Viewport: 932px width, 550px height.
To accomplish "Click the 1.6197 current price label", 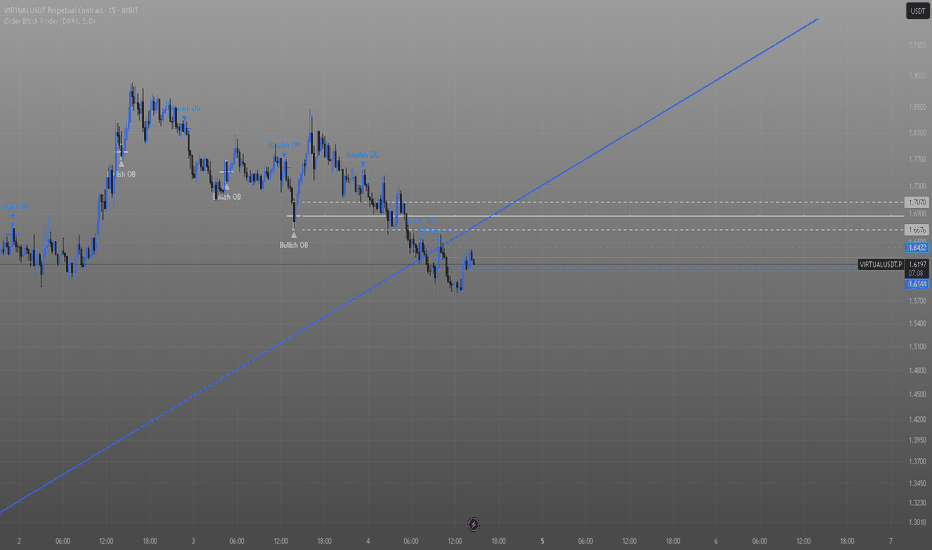I will 917,264.
